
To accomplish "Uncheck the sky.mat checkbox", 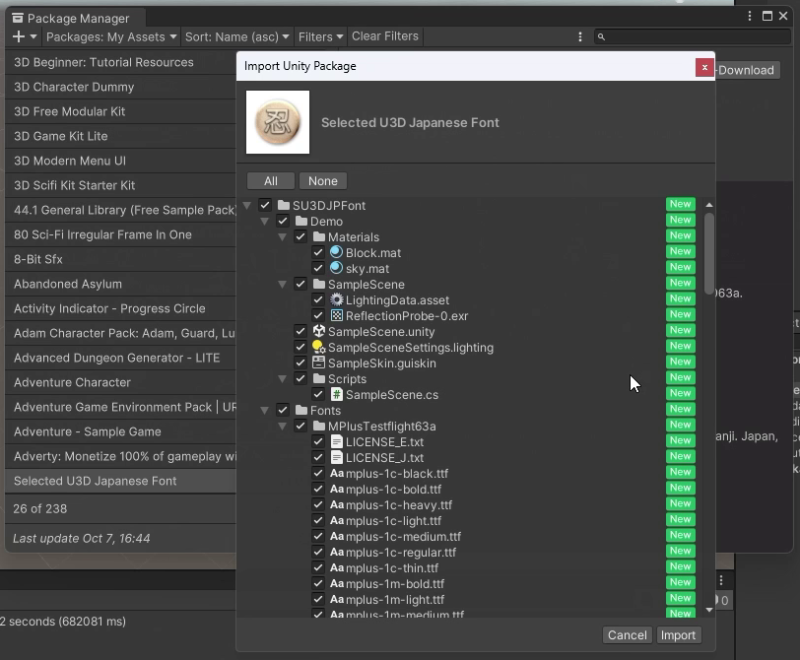I will (x=318, y=269).
